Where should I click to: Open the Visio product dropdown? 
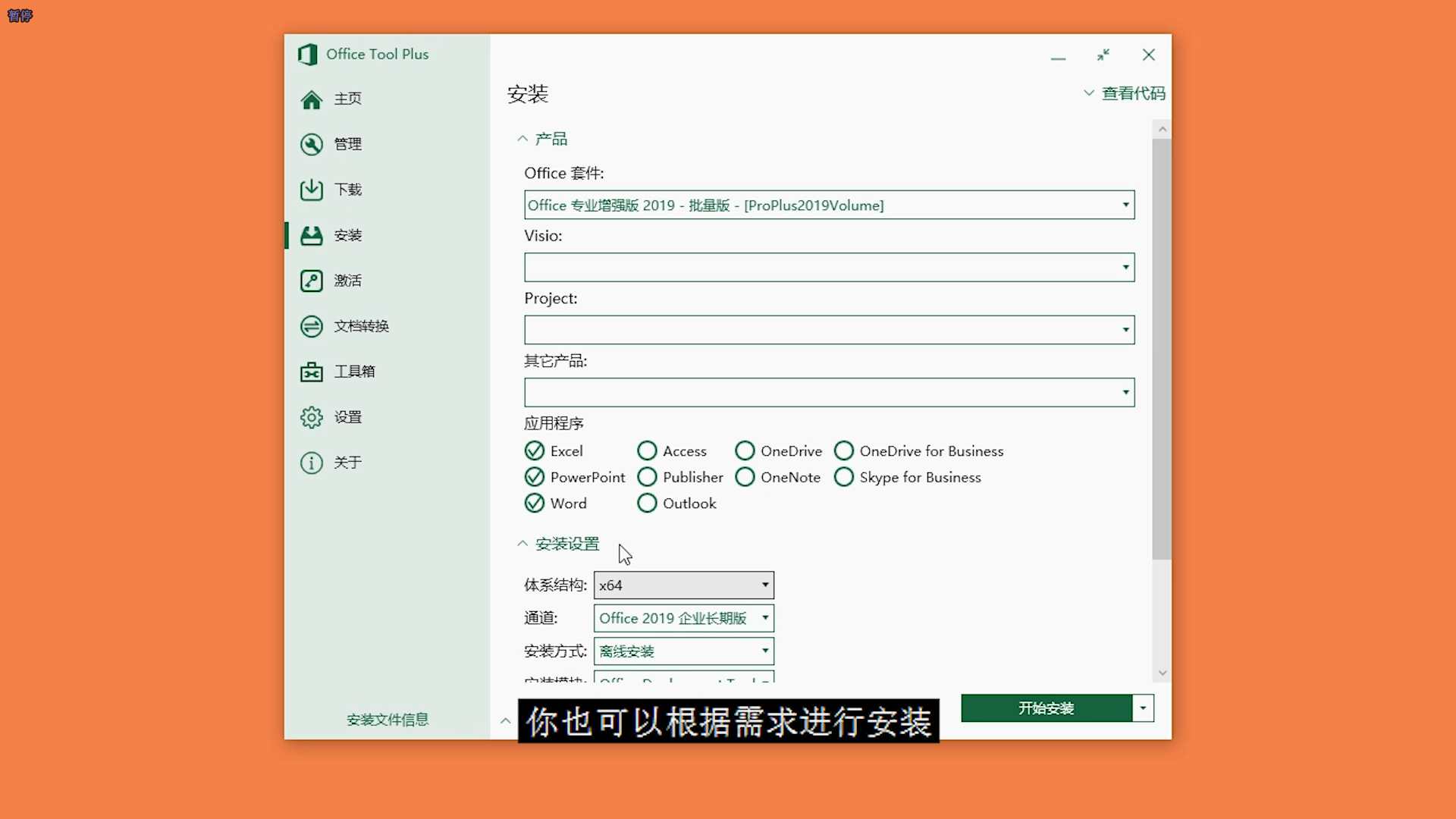point(830,267)
